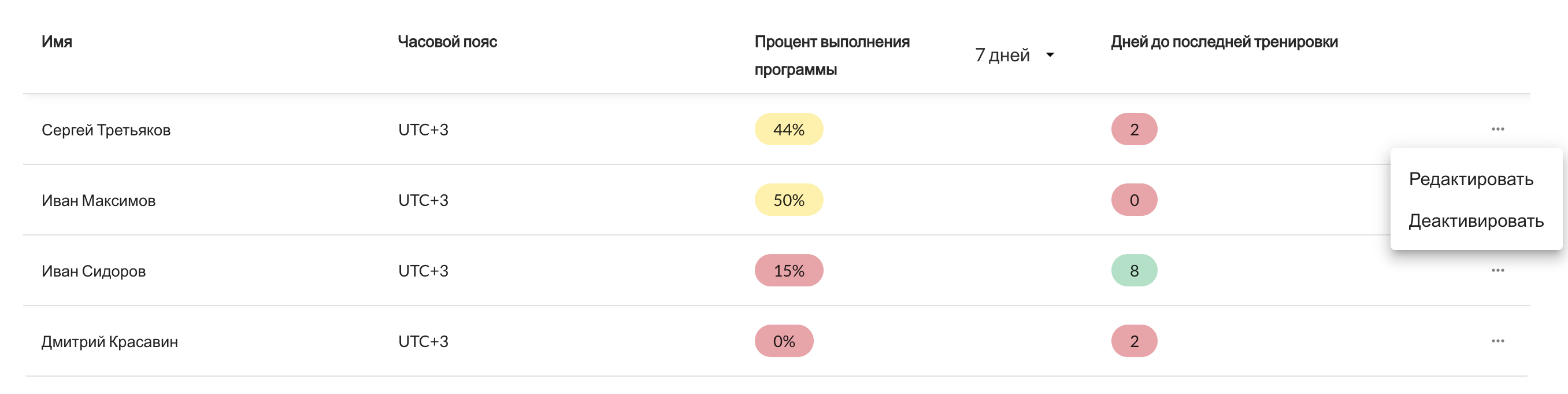The image size is (1568, 394).
Task: Click the 0% completion badge
Action: pyautogui.click(x=783, y=341)
